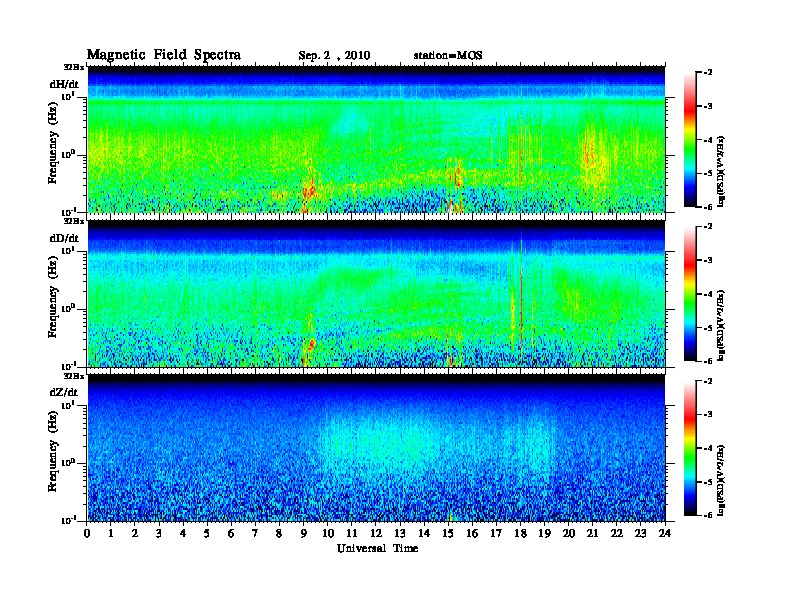Click hour 18 on the time axis
The height and width of the screenshot is (612, 792).
coord(520,533)
